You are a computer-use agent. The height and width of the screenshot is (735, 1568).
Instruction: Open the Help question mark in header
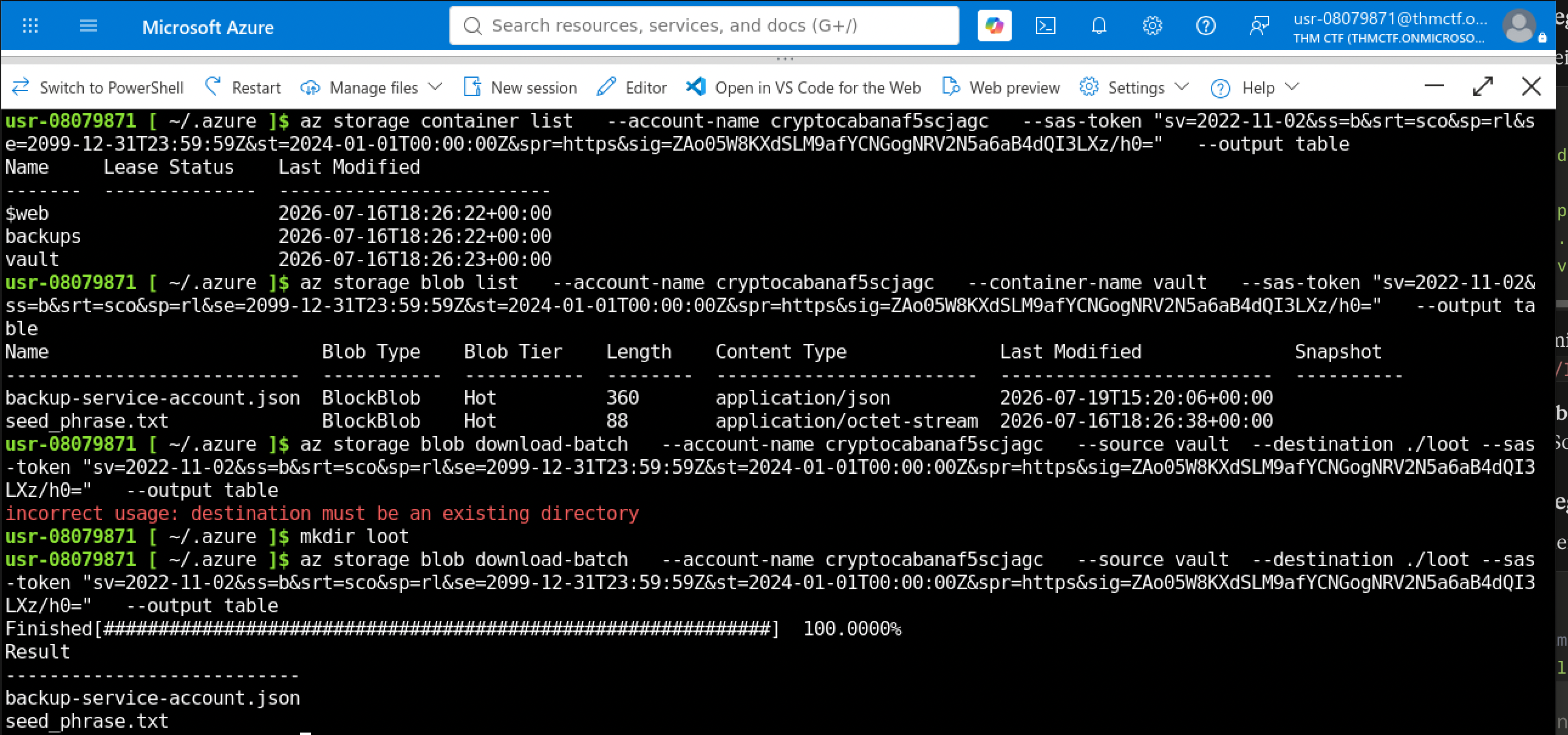click(x=1205, y=26)
